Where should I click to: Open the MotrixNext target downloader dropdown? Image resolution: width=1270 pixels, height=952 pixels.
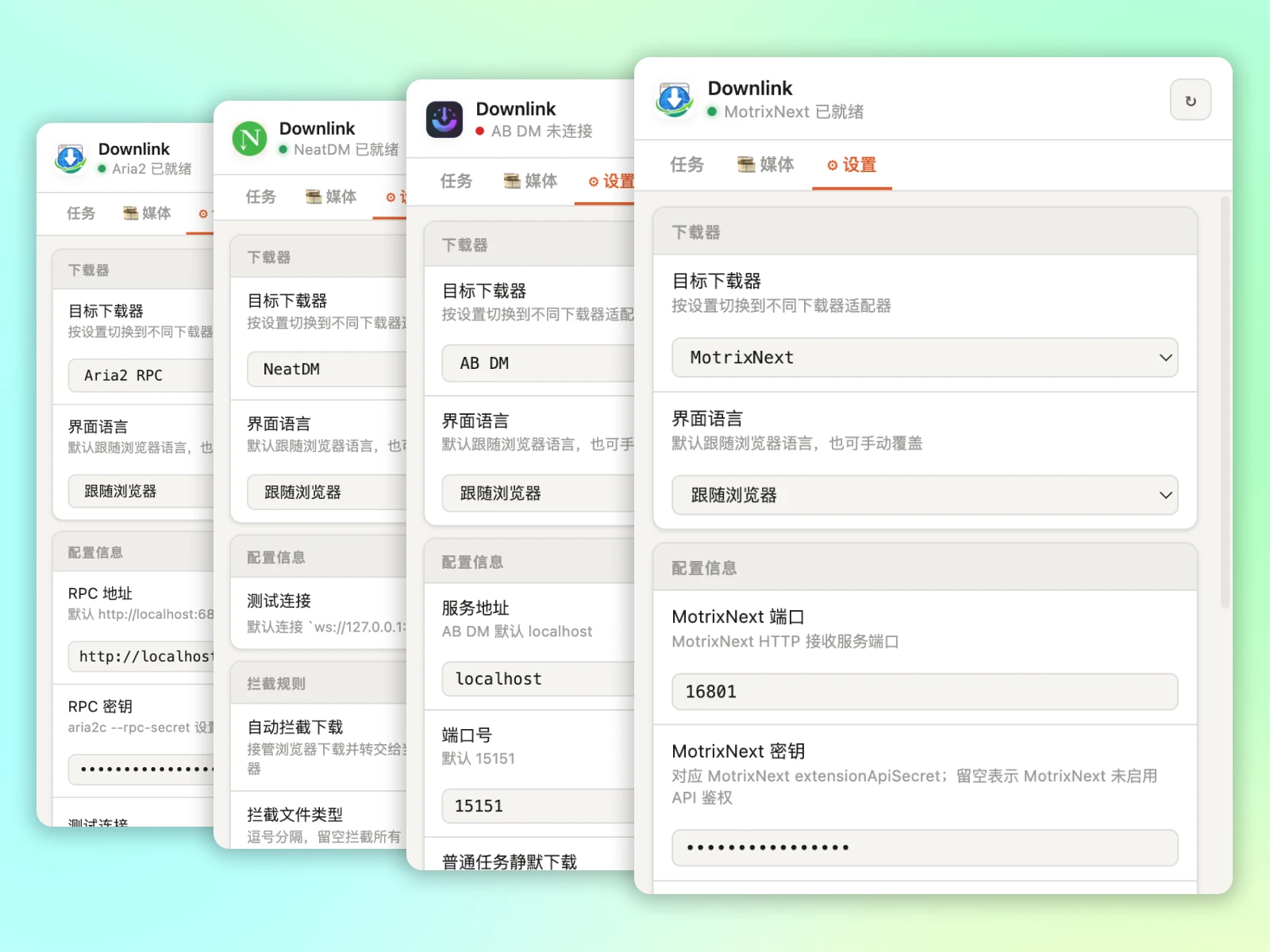(924, 358)
